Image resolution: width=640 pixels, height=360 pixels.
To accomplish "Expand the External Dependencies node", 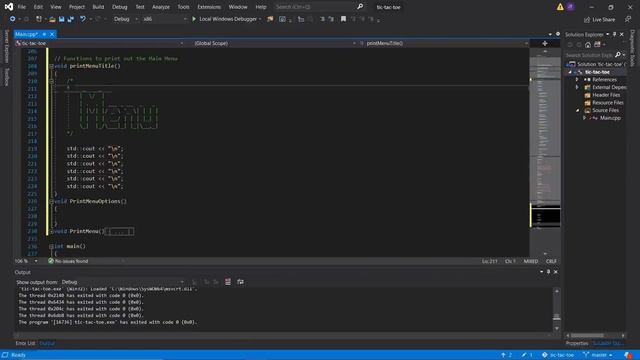I will click(x=577, y=87).
